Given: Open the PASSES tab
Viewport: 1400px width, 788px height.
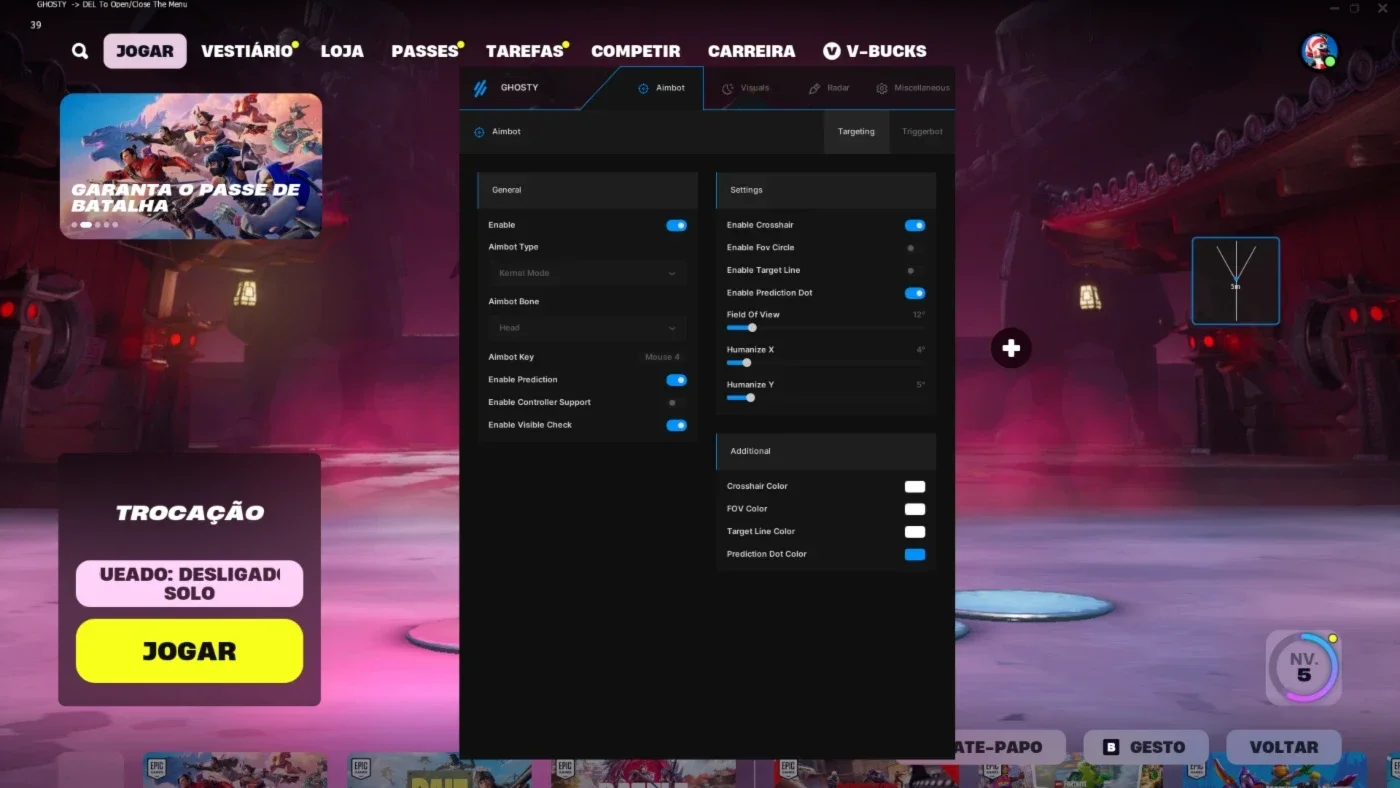Looking at the screenshot, I should [x=425, y=51].
